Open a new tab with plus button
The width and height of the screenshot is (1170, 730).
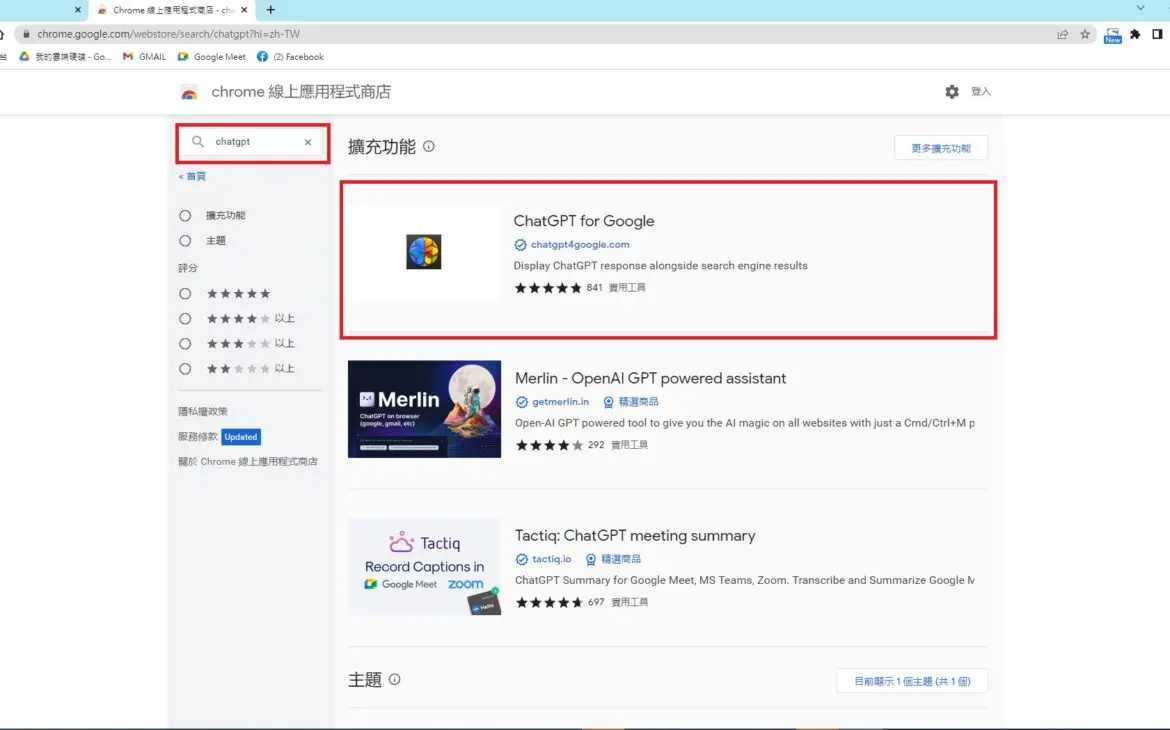pyautogui.click(x=270, y=10)
